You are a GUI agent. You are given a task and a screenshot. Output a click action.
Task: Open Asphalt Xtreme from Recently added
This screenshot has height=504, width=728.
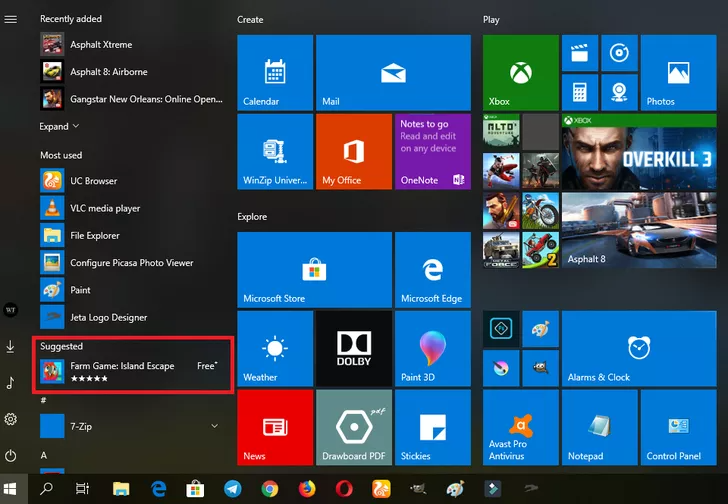tap(132, 45)
